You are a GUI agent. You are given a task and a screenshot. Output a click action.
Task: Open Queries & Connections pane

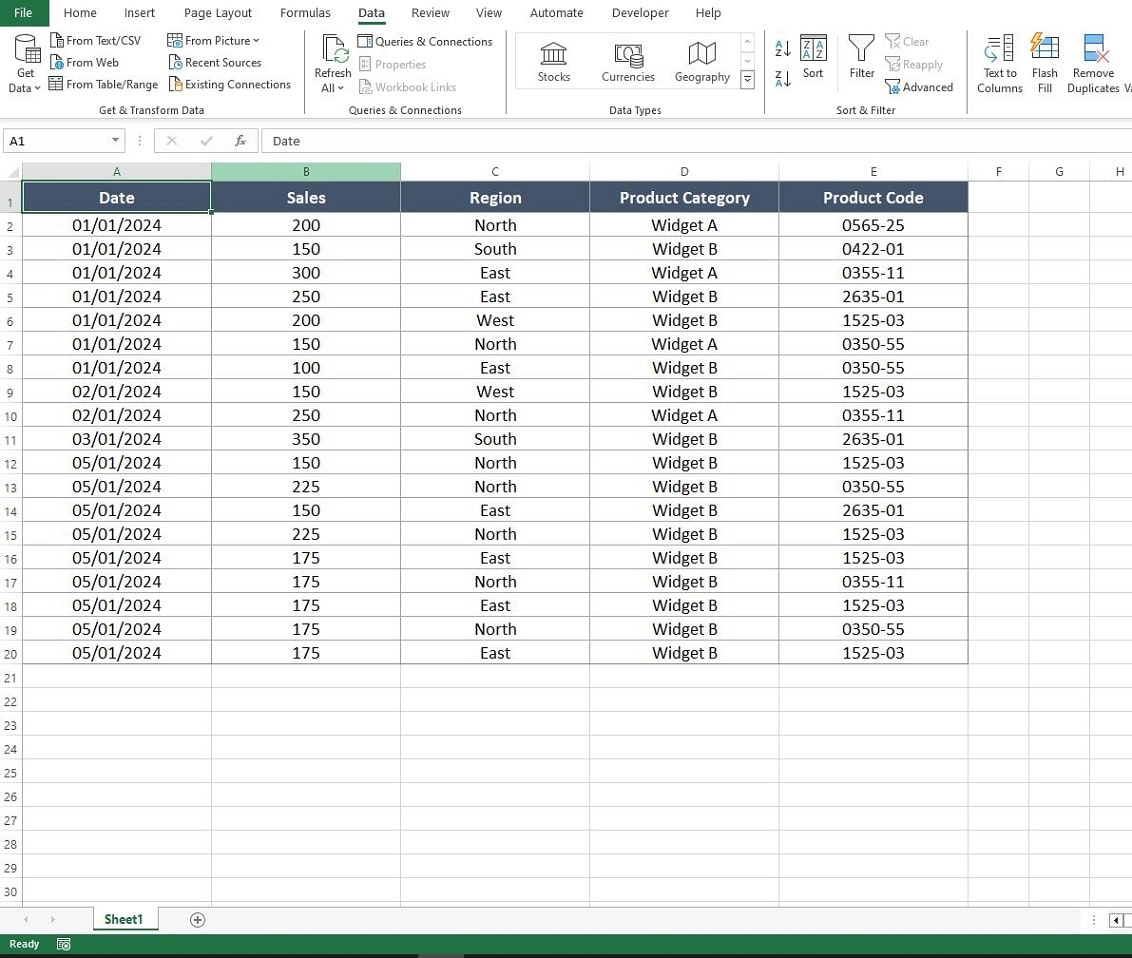pos(425,41)
